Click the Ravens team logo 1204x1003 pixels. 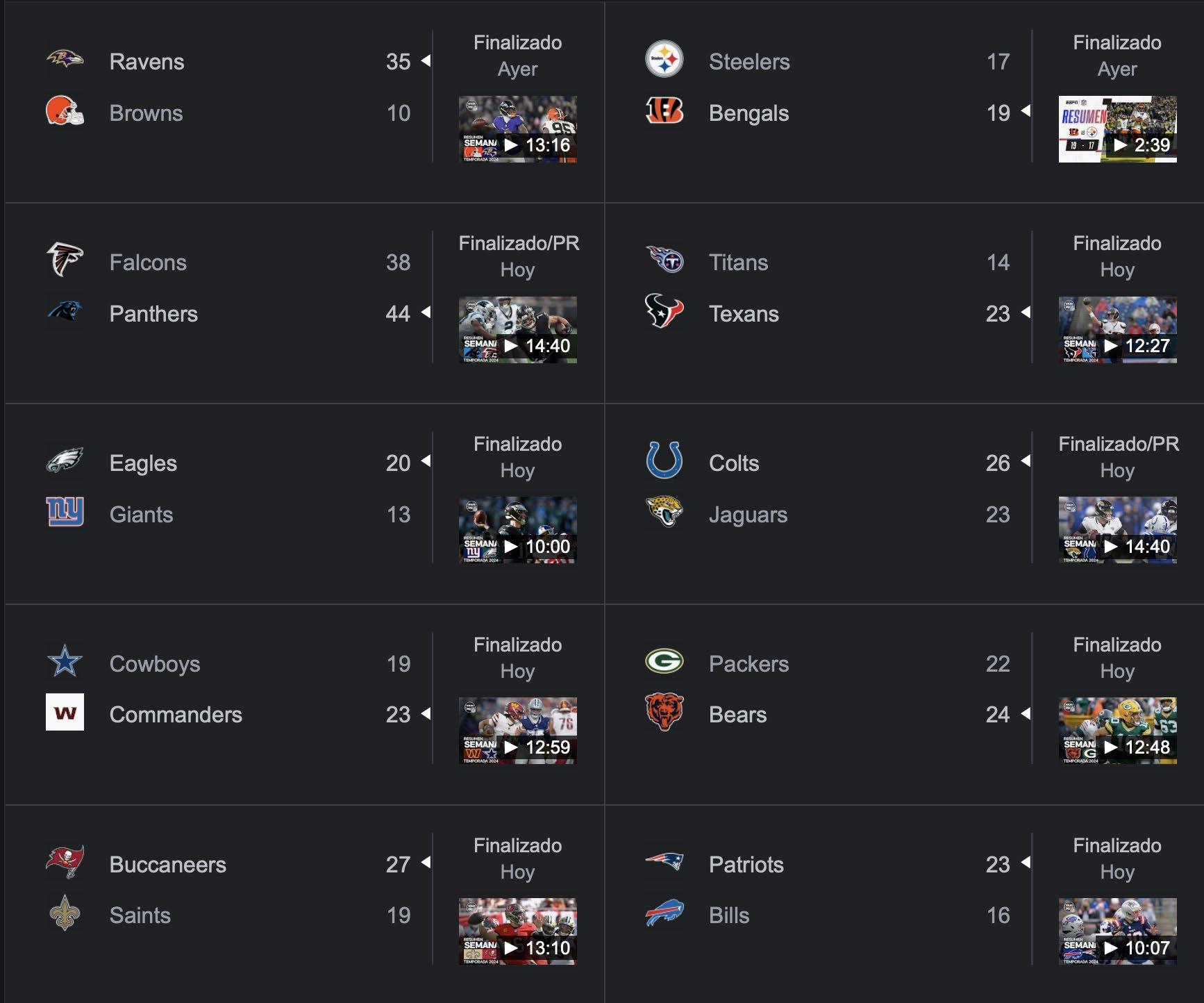pos(65,60)
